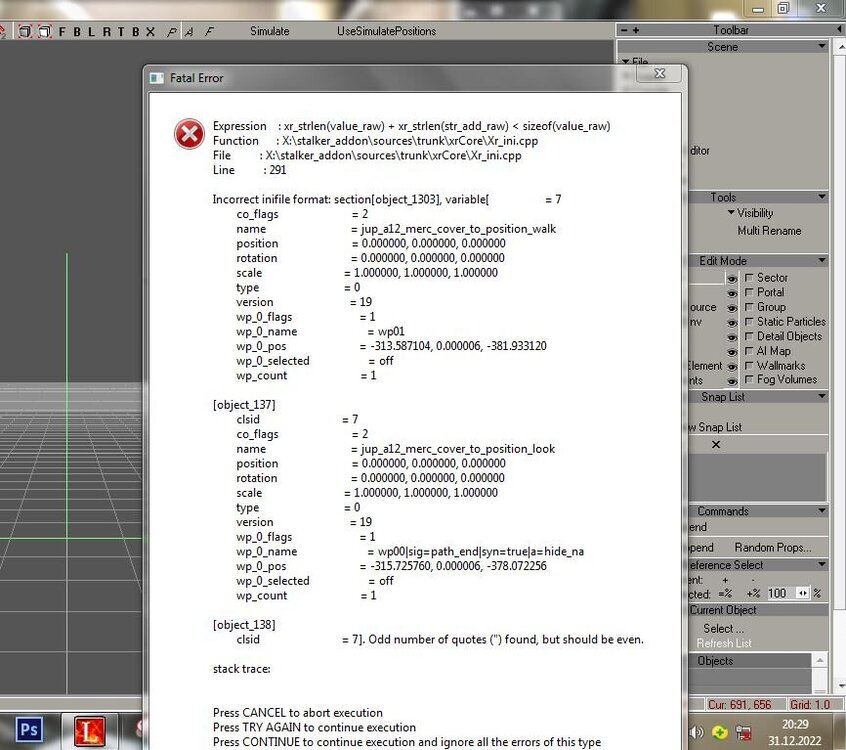Click the 'Cur: 691, 656' status entry
The height and width of the screenshot is (750, 846).
pyautogui.click(x=739, y=705)
